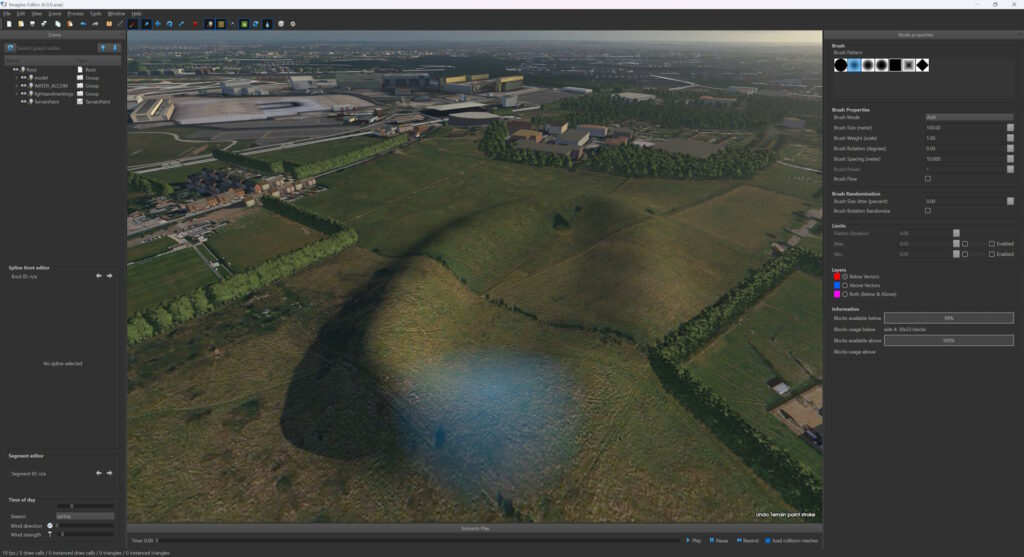
Task: Open the Season dropdown
Action: tap(85, 516)
